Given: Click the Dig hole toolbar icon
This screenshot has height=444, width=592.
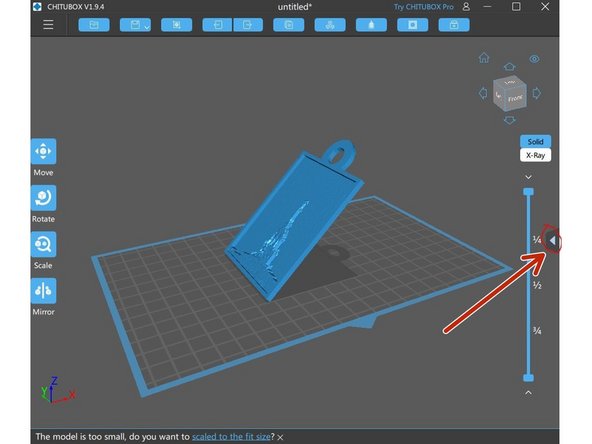Looking at the screenshot, I should coord(413,25).
